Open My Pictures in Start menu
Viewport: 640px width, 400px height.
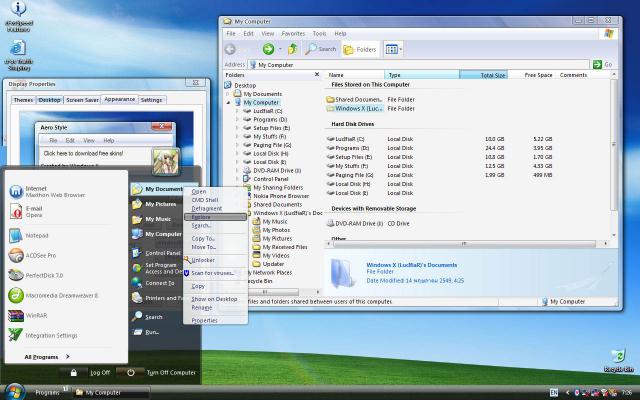pos(154,204)
